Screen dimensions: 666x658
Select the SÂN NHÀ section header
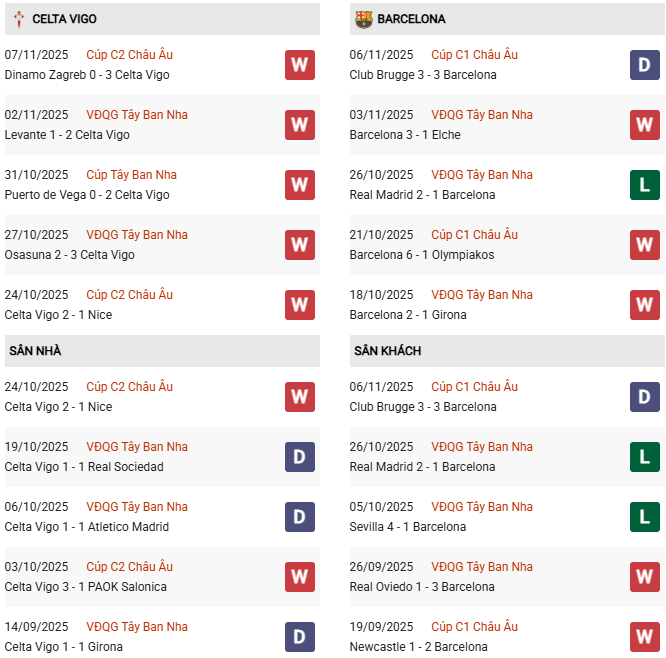click(35, 351)
